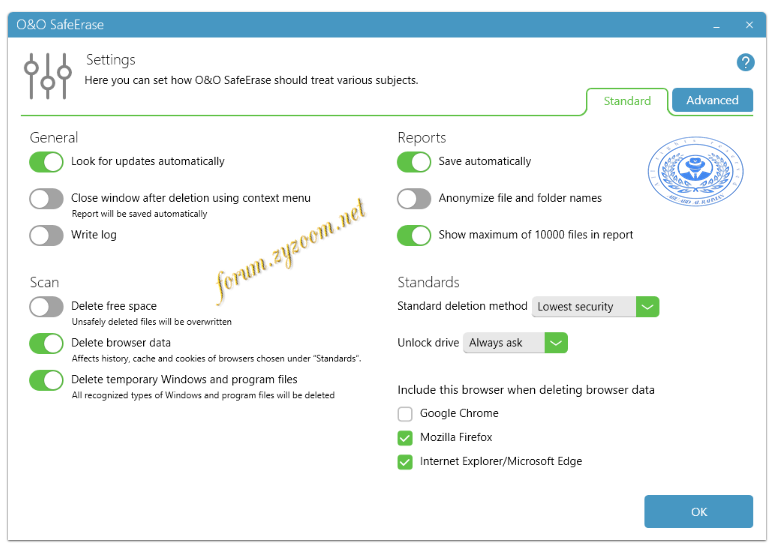Click the 'Standard deletion method' label
773x549 pixels.
(x=462, y=306)
